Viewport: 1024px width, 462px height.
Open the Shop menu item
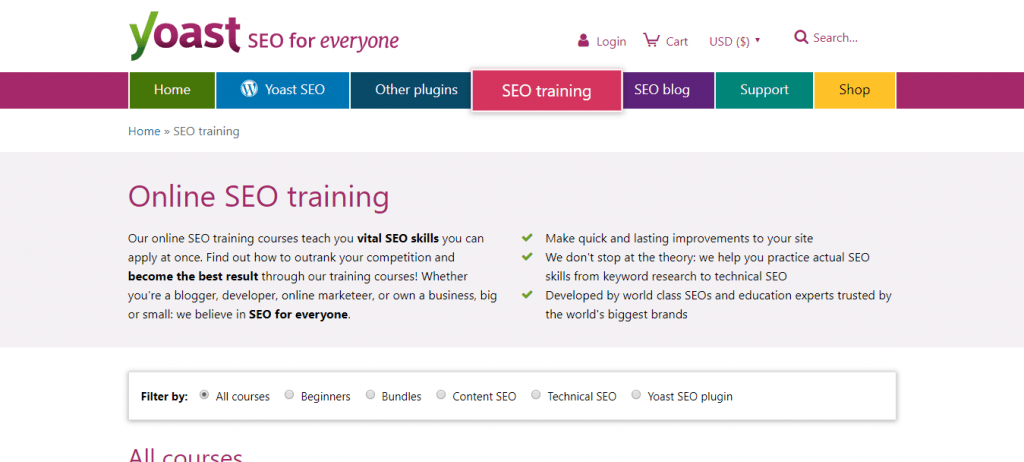point(854,90)
